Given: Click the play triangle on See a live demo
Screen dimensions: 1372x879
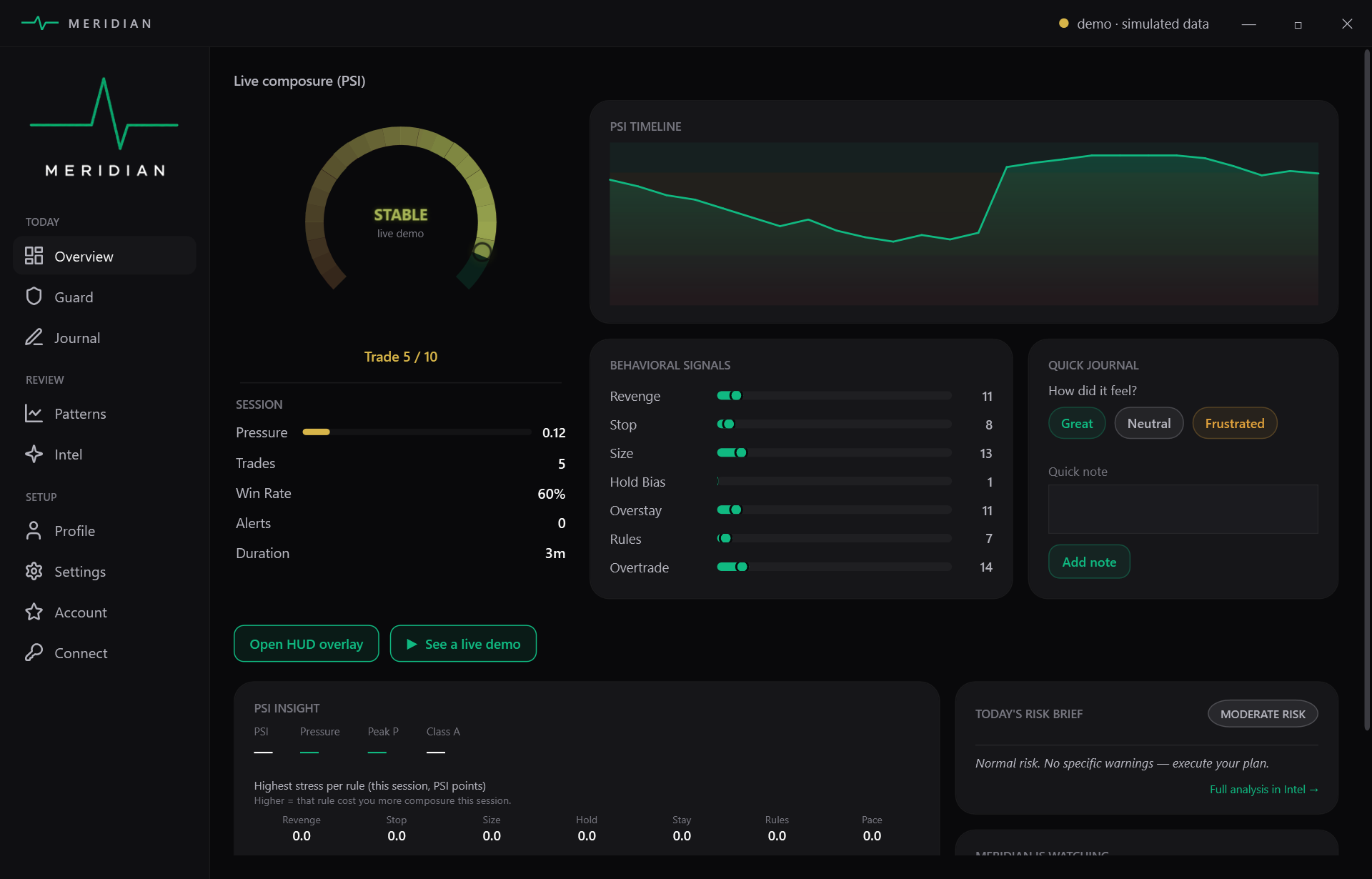Looking at the screenshot, I should (412, 644).
